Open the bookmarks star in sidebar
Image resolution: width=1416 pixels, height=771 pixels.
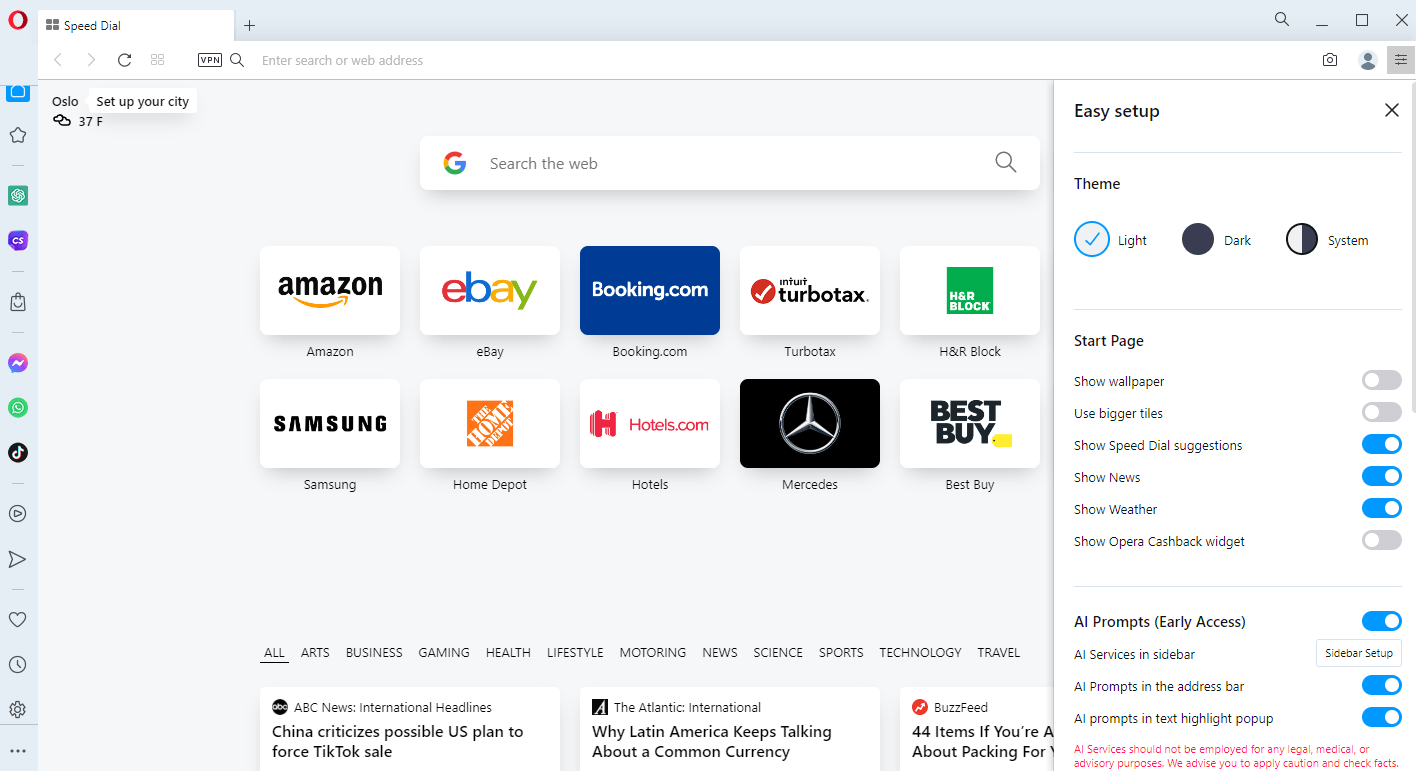click(x=18, y=135)
